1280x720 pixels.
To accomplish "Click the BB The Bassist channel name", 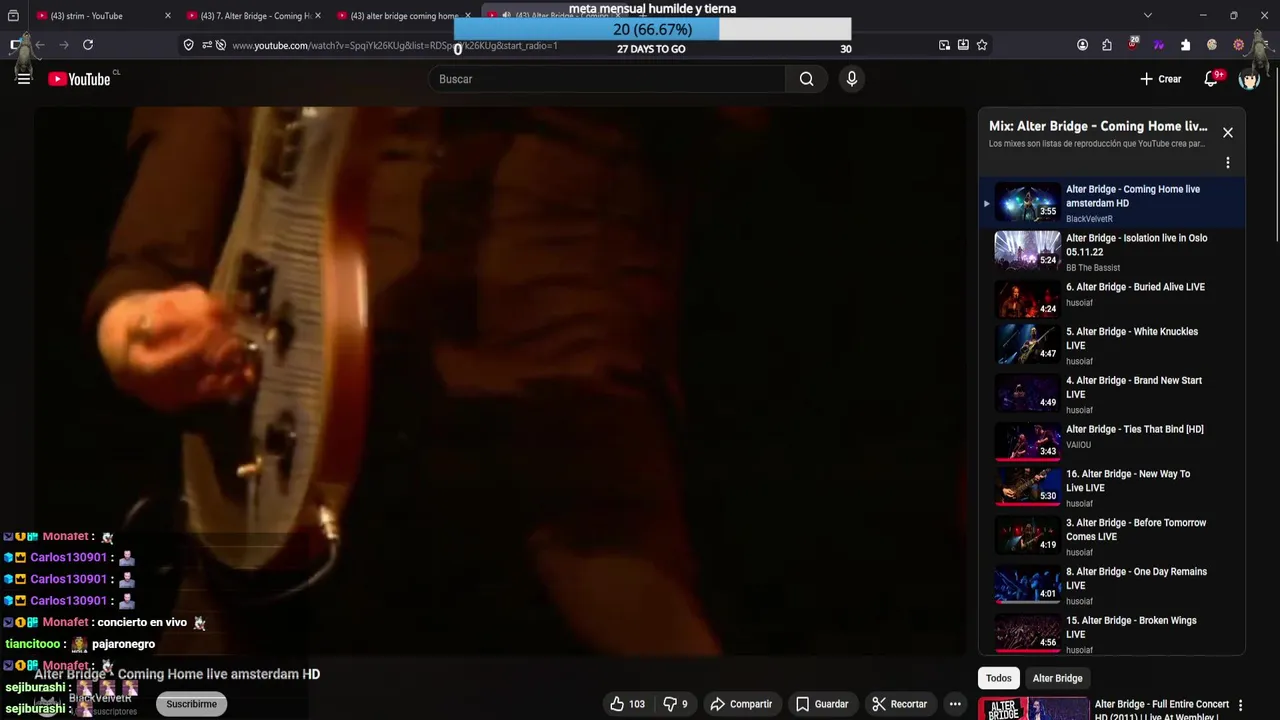I will coord(1093,268).
